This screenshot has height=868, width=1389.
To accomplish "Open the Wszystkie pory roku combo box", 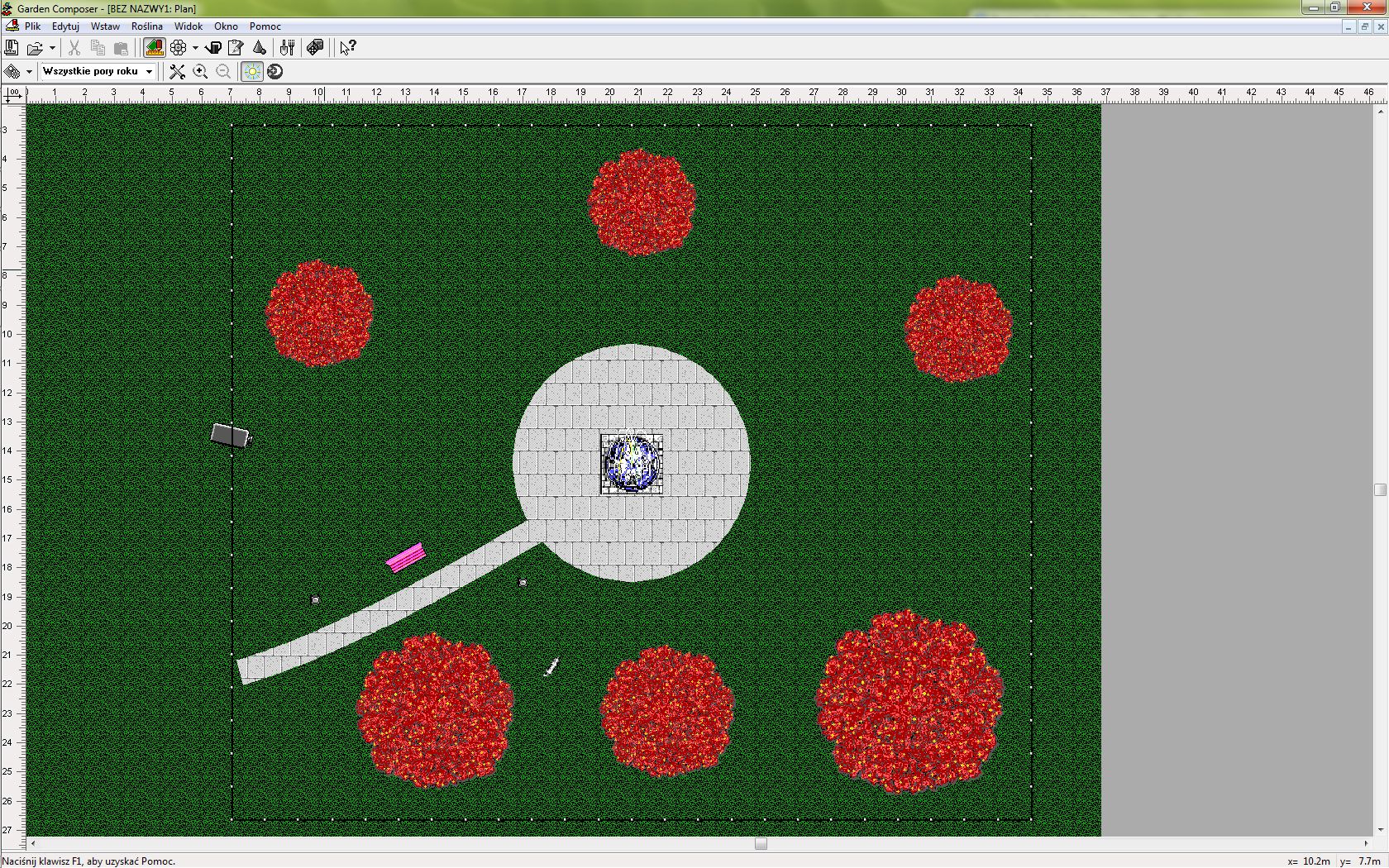I will click(98, 71).
